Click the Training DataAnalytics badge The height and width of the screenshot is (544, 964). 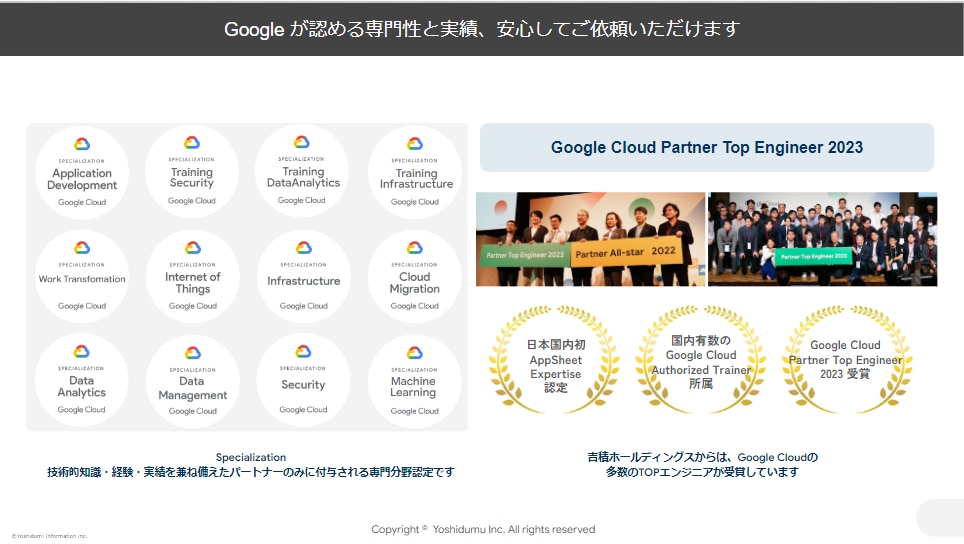click(302, 171)
